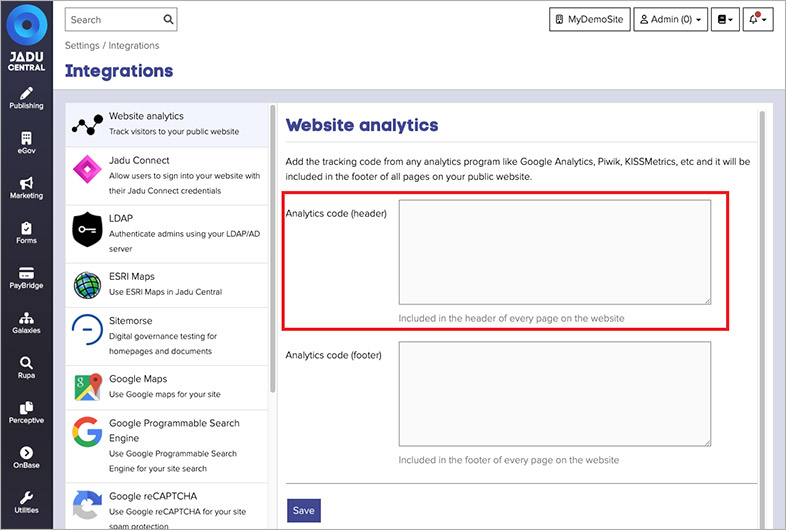Select Google Programmable Search Engine integration
Viewport: 786px width, 530px height.
[x=167, y=446]
